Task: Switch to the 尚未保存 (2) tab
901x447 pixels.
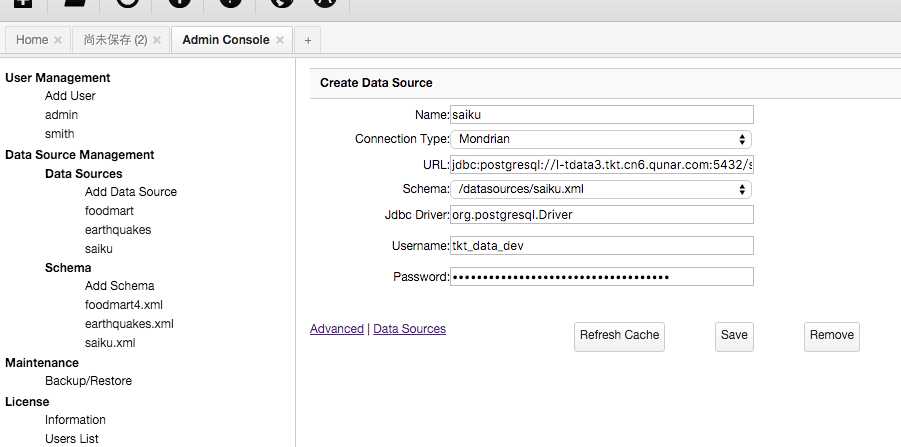Action: point(114,40)
